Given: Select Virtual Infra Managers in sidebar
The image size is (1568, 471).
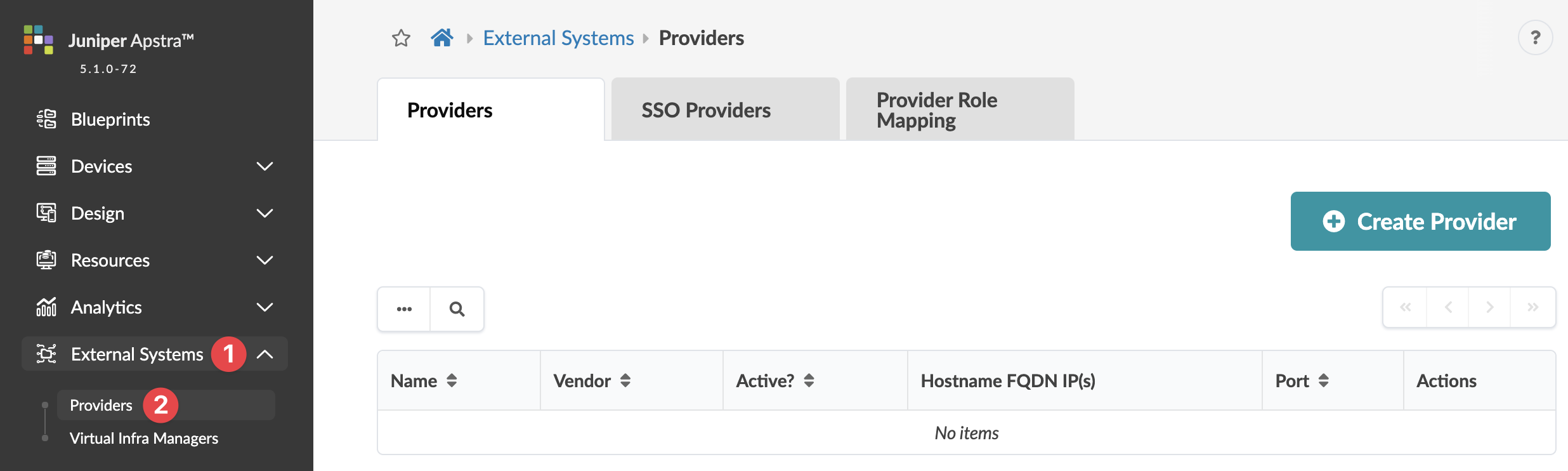Looking at the screenshot, I should (x=144, y=438).
